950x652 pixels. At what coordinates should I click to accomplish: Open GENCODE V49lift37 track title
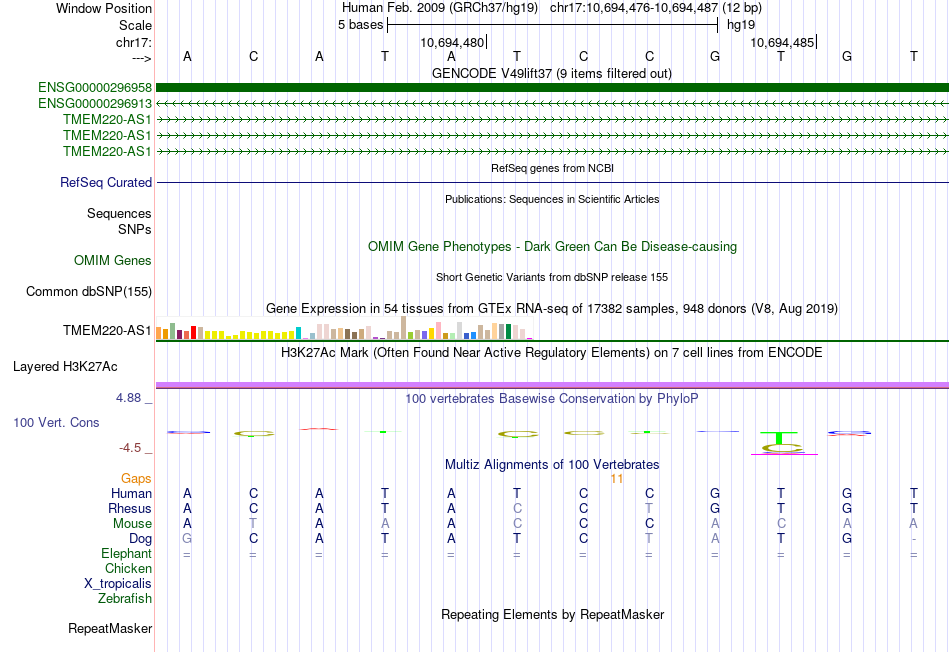(x=551, y=74)
